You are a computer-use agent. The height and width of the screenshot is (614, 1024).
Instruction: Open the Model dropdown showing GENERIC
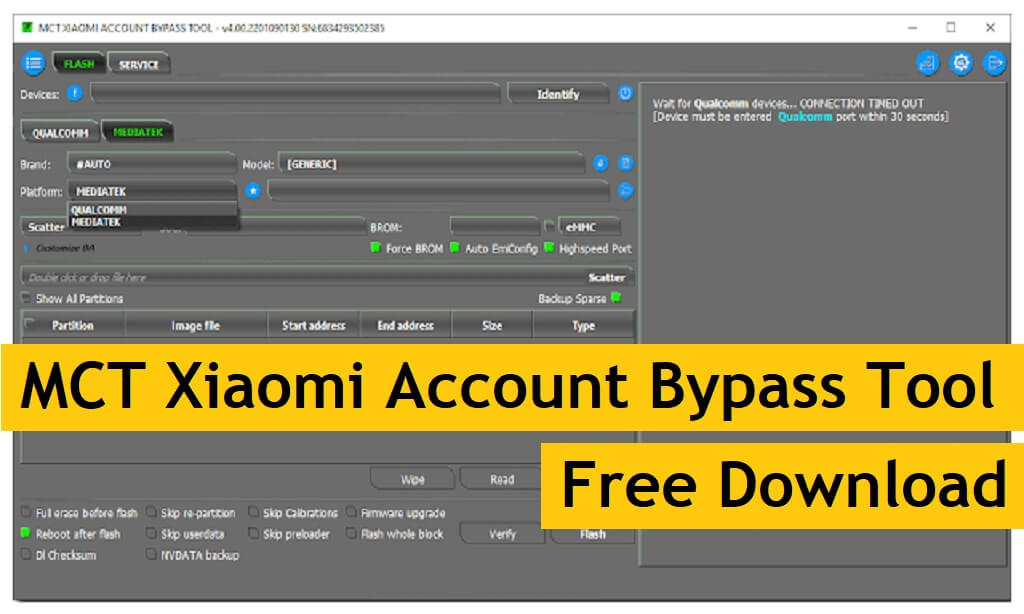pyautogui.click(x=430, y=162)
